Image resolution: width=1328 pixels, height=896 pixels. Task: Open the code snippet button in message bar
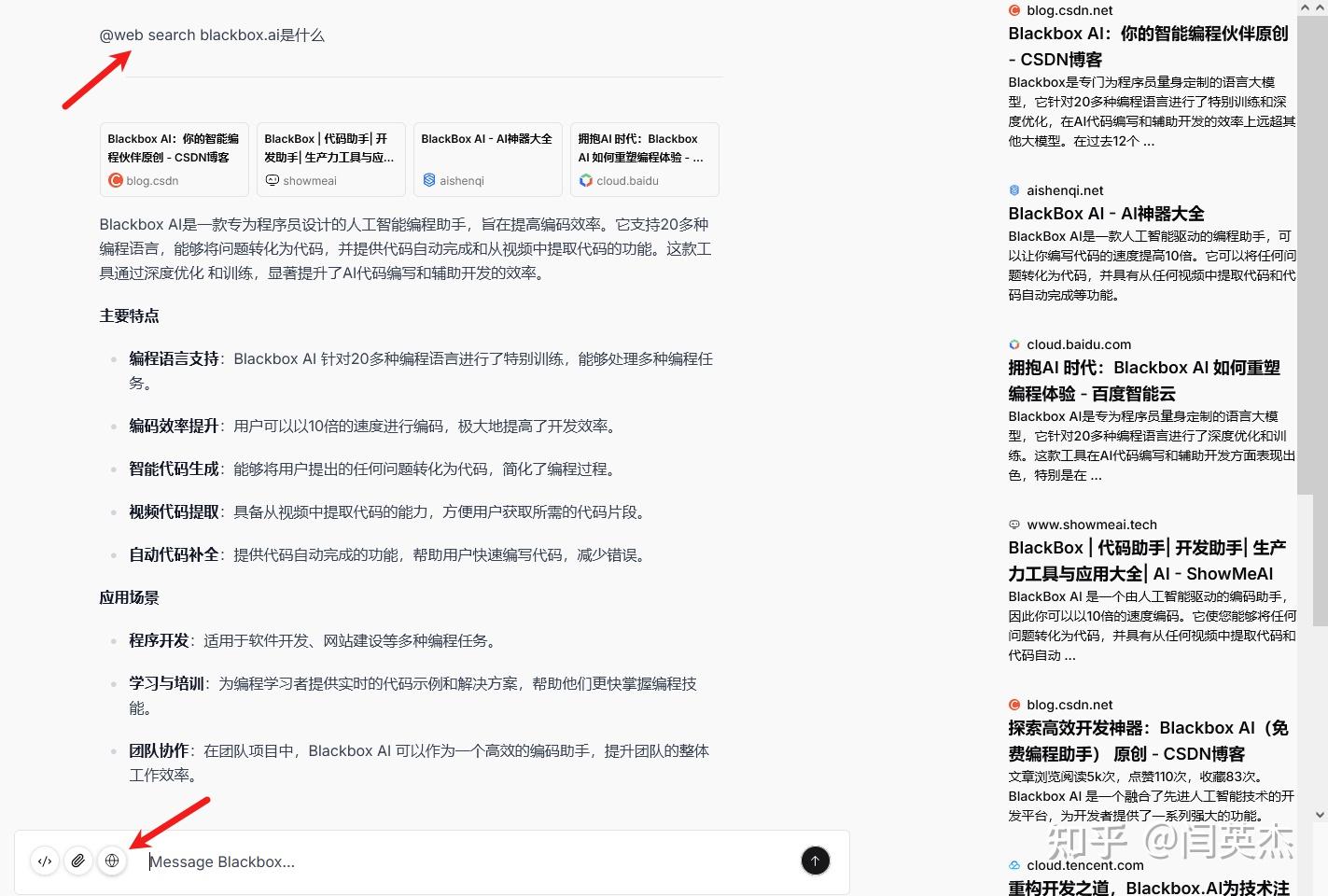point(45,861)
